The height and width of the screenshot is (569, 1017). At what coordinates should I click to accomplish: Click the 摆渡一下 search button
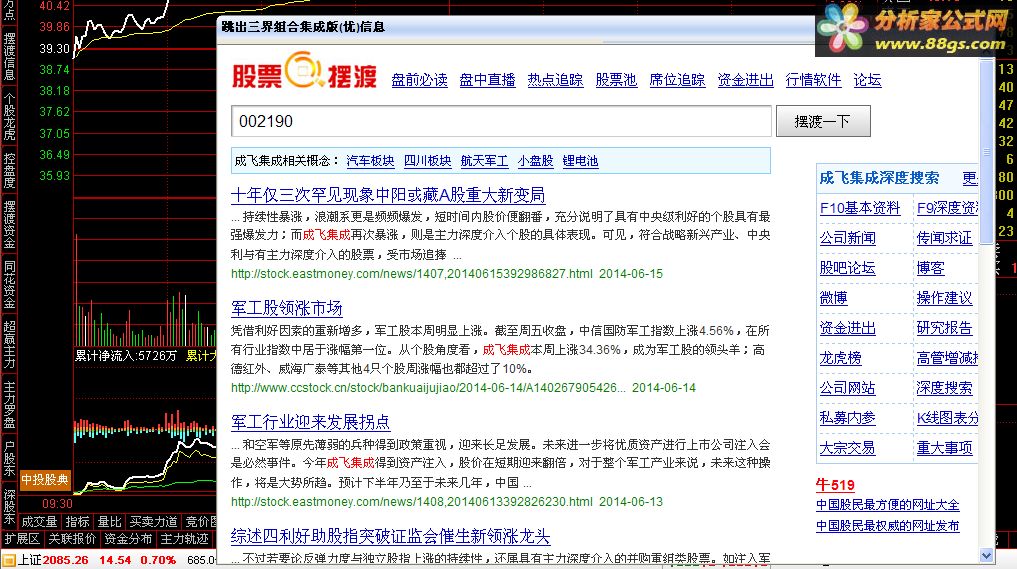(823, 121)
